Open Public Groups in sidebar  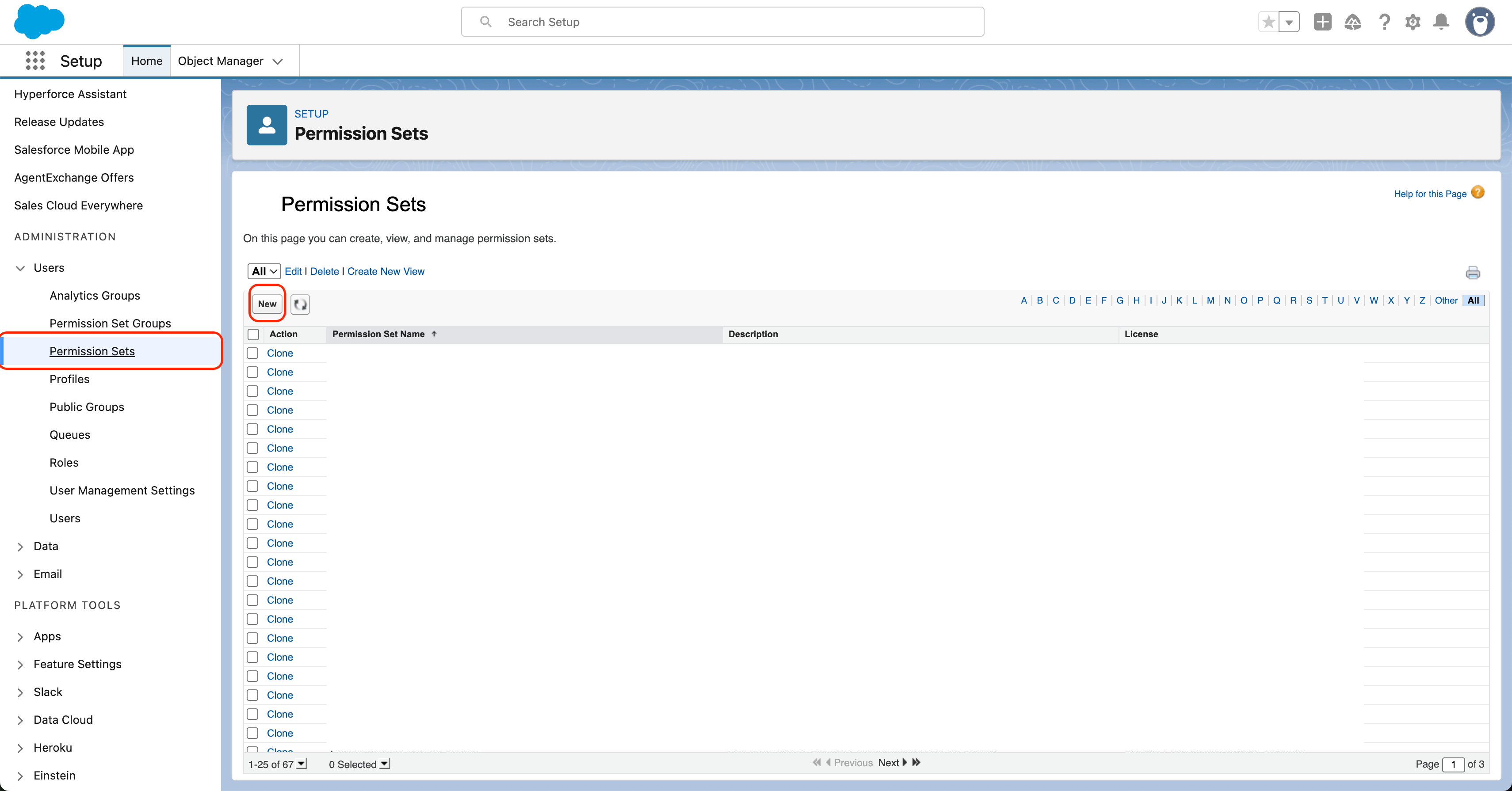click(x=87, y=407)
